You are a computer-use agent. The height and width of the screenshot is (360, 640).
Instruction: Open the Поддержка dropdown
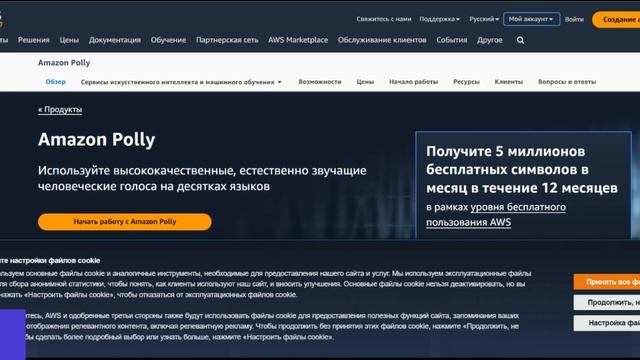(439, 19)
